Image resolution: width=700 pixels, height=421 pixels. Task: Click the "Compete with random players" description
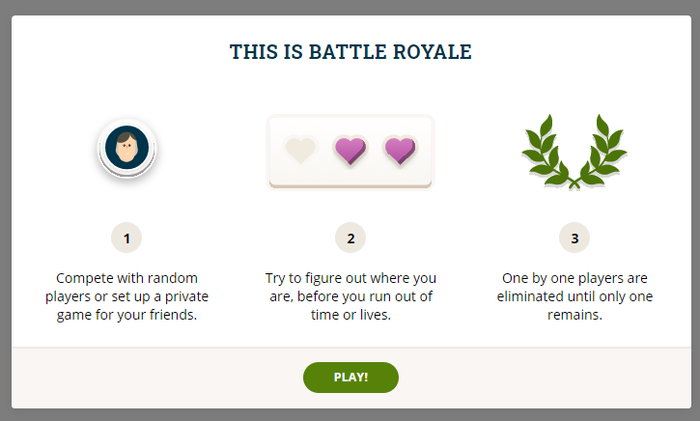pyautogui.click(x=127, y=295)
